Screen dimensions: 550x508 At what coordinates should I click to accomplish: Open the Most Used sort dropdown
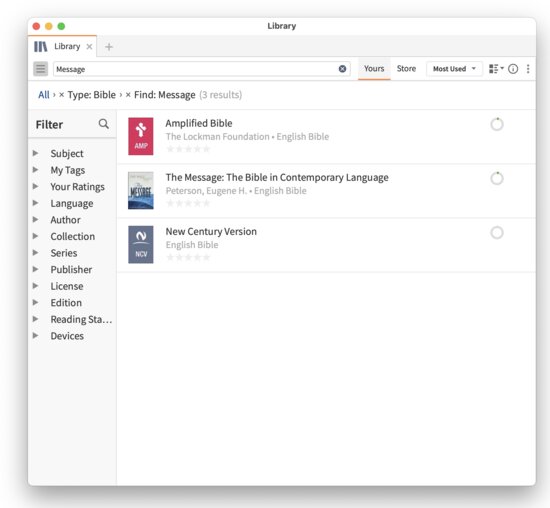pyautogui.click(x=454, y=69)
